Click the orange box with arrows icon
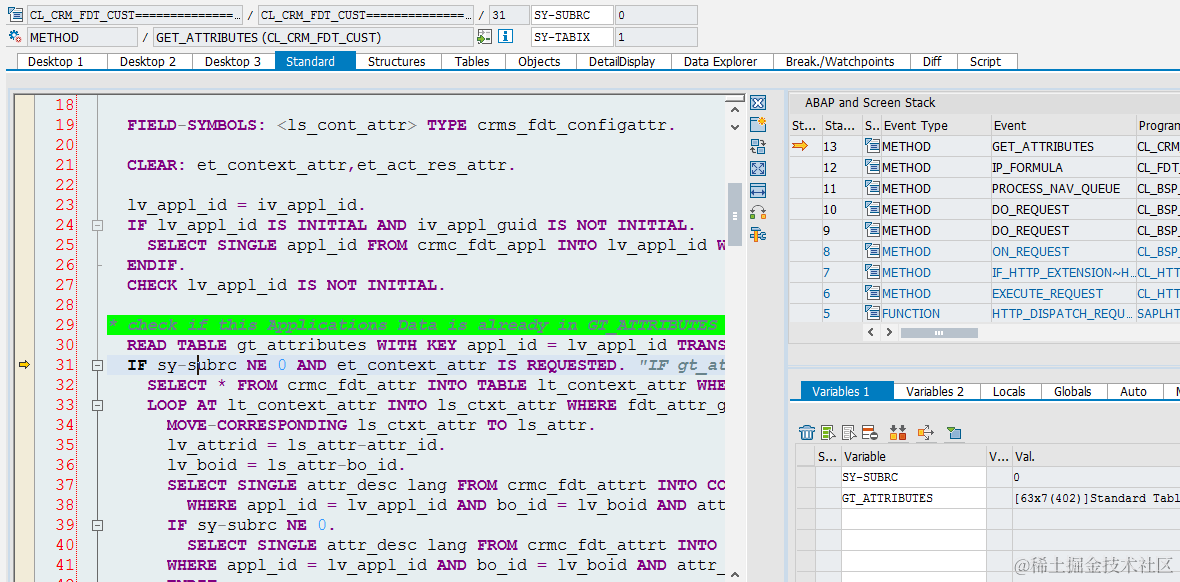 point(926,432)
